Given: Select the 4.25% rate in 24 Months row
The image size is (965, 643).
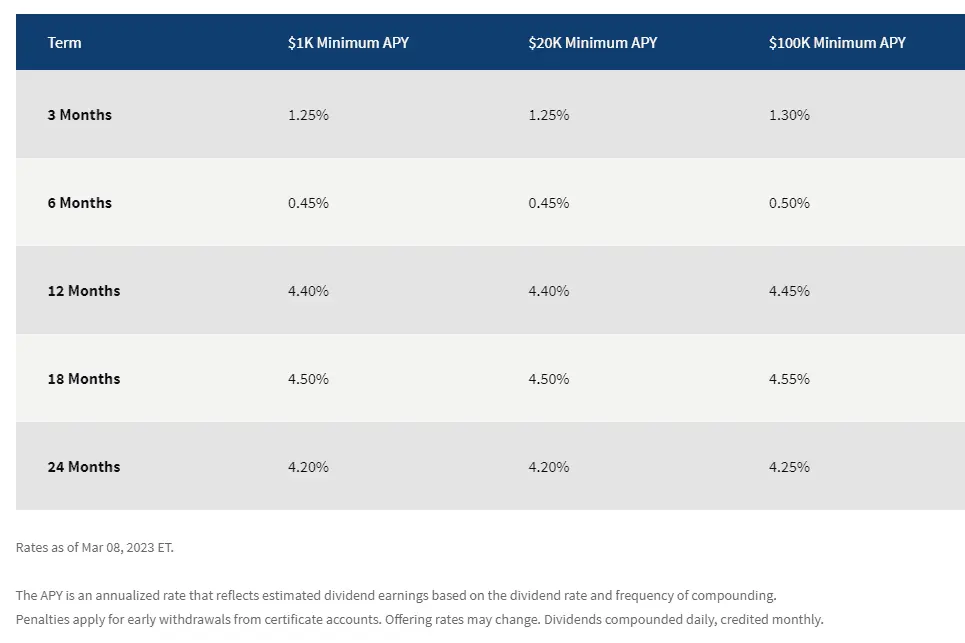Looking at the screenshot, I should point(789,467).
